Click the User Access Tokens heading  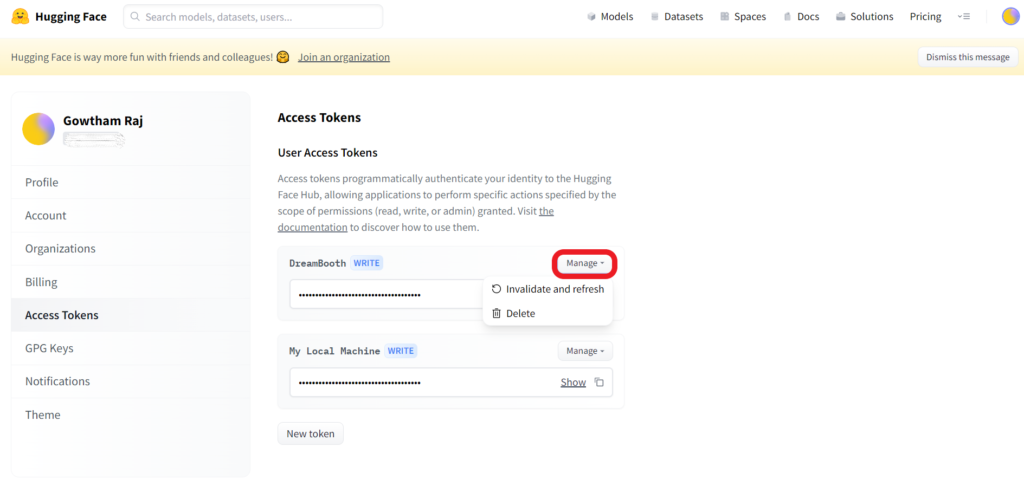pyautogui.click(x=328, y=153)
